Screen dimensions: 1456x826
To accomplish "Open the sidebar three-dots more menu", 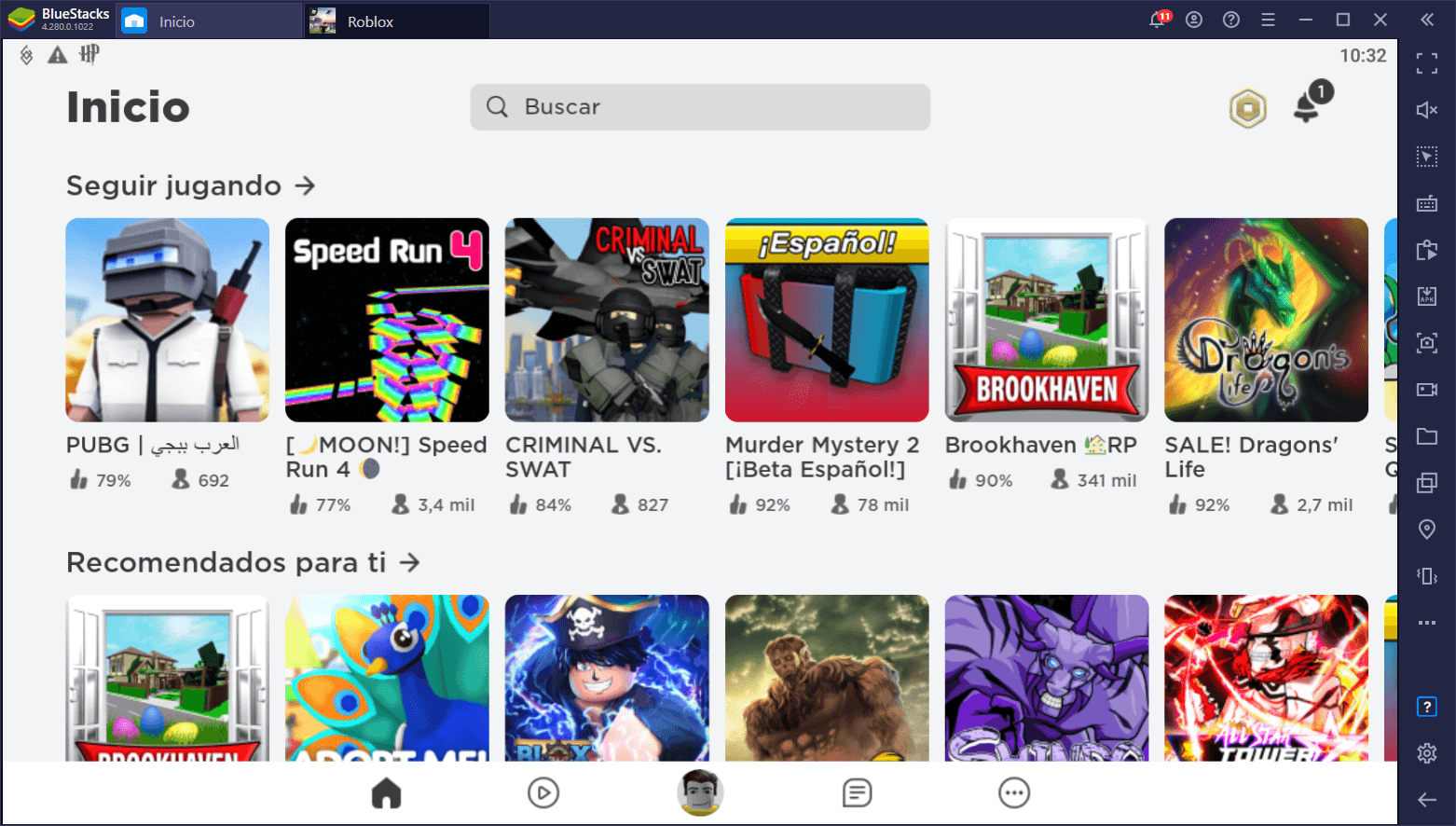I will tap(1427, 623).
